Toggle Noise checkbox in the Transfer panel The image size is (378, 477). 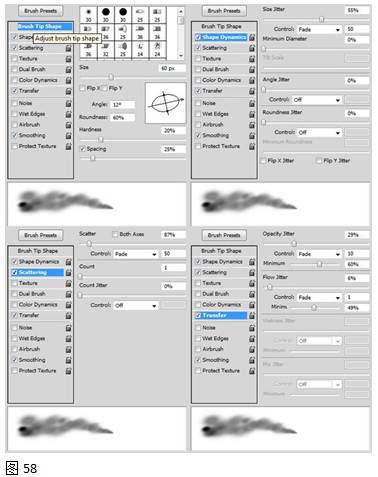[198, 328]
